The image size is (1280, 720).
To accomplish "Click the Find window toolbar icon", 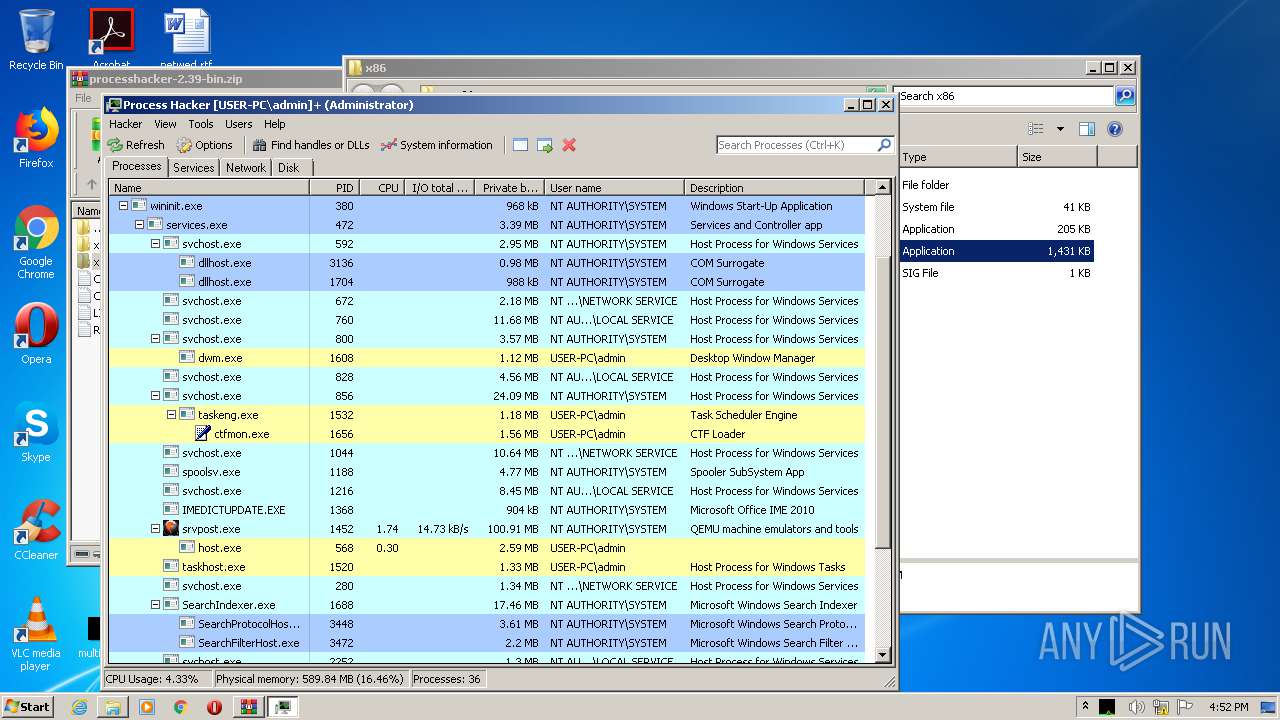I will [520, 145].
